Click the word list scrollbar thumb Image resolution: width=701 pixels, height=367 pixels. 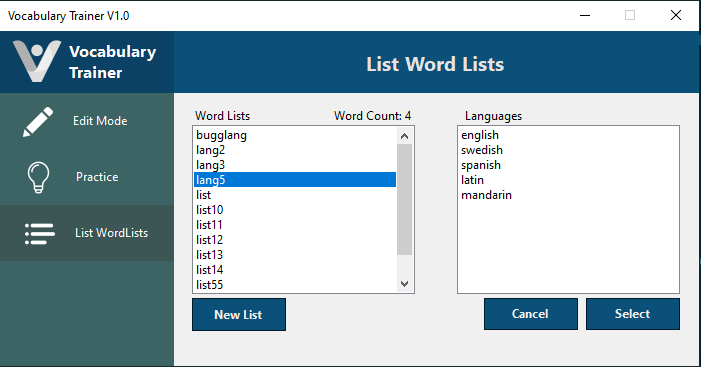click(405, 199)
